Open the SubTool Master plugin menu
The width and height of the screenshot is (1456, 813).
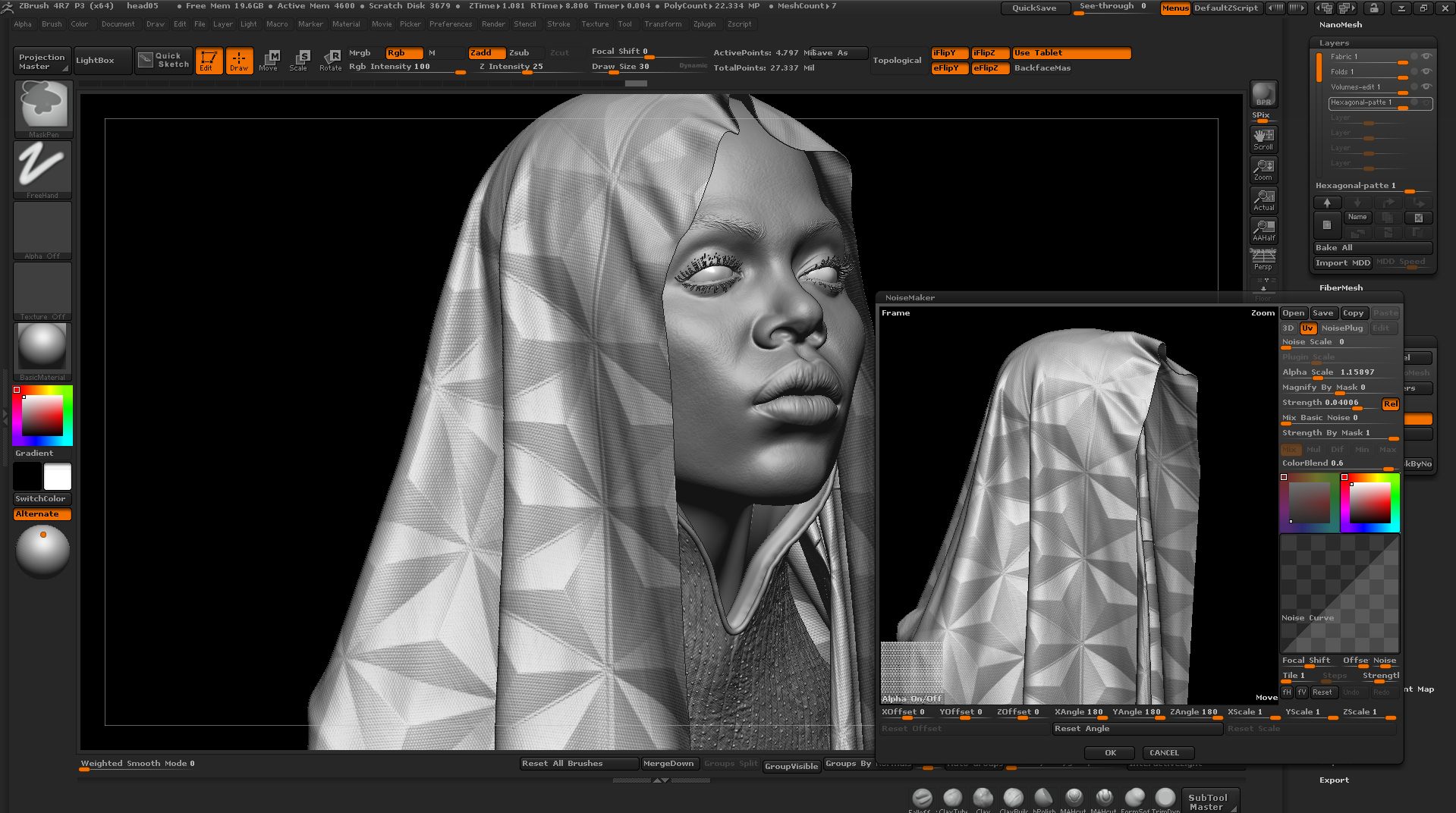[1209, 802]
